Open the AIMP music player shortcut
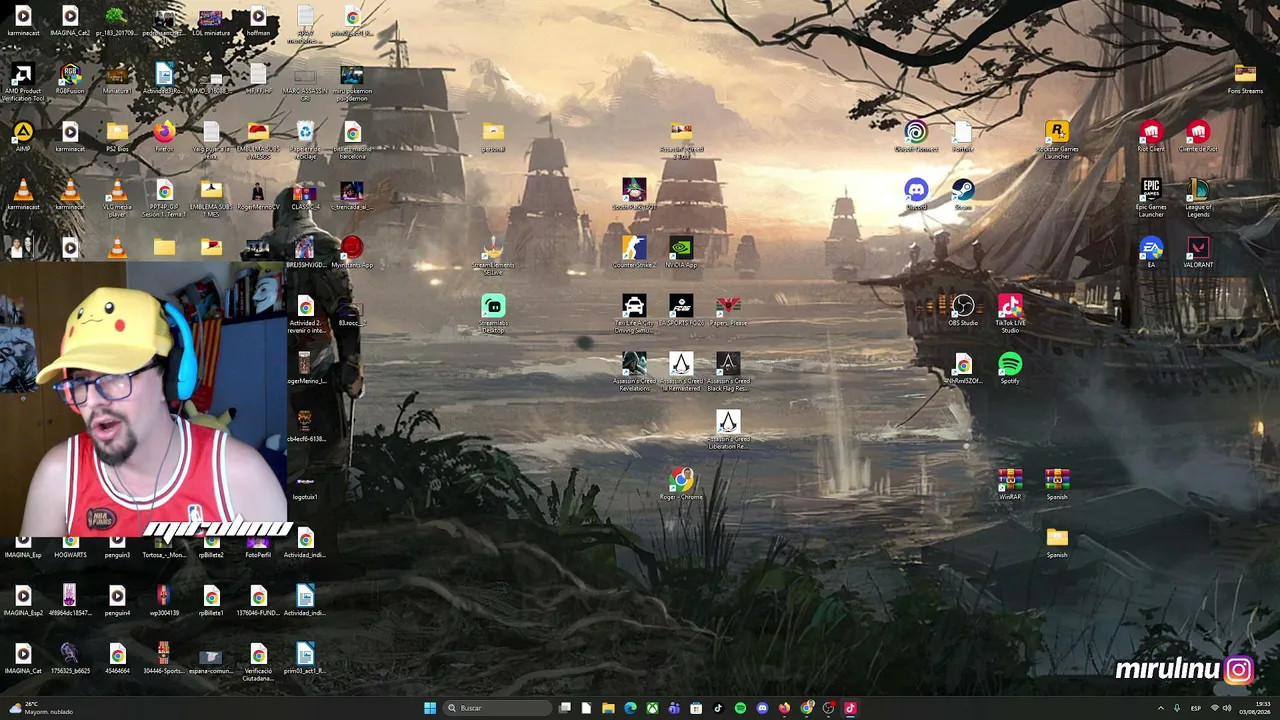Image resolution: width=1280 pixels, height=720 pixels. coord(23,137)
